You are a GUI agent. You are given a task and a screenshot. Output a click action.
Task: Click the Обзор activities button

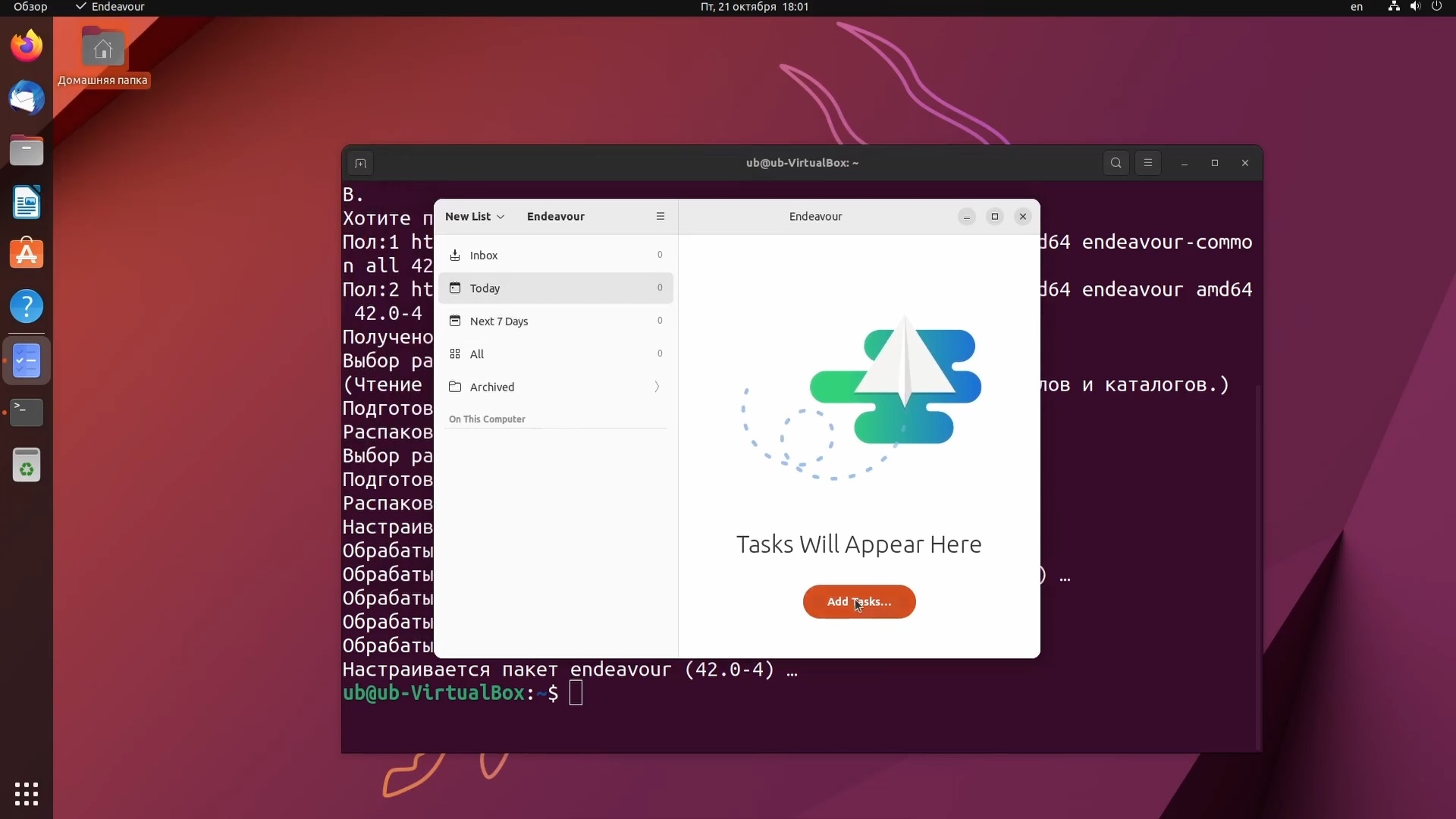[x=30, y=7]
